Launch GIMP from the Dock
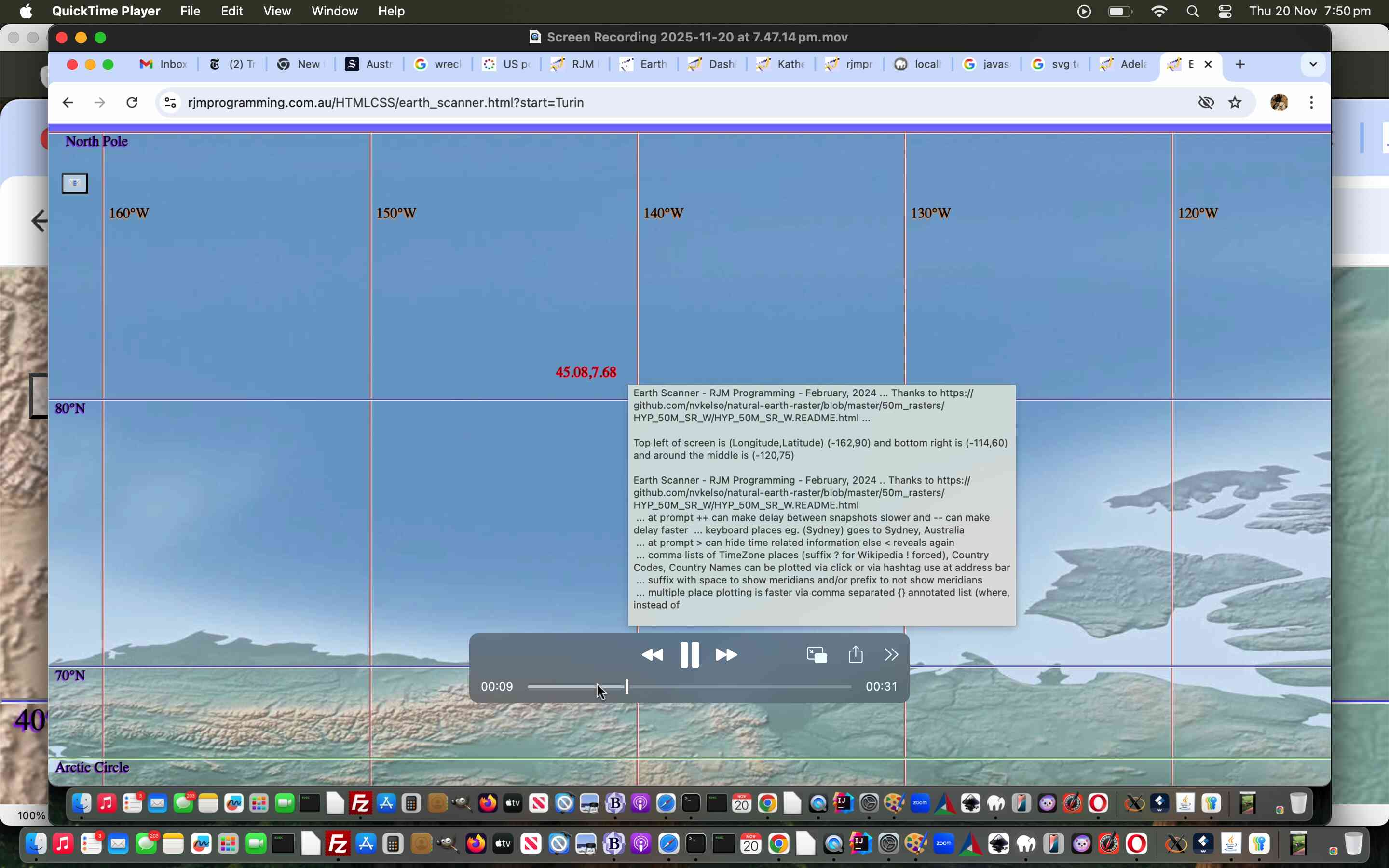 (x=1082, y=844)
